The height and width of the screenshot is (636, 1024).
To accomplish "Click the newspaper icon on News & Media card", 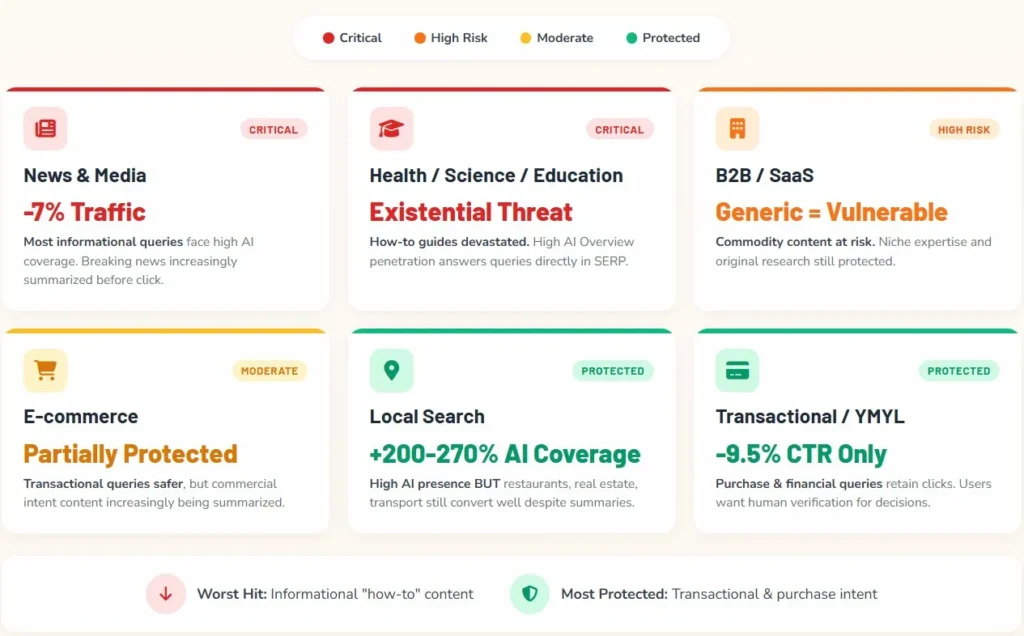I will pos(45,129).
